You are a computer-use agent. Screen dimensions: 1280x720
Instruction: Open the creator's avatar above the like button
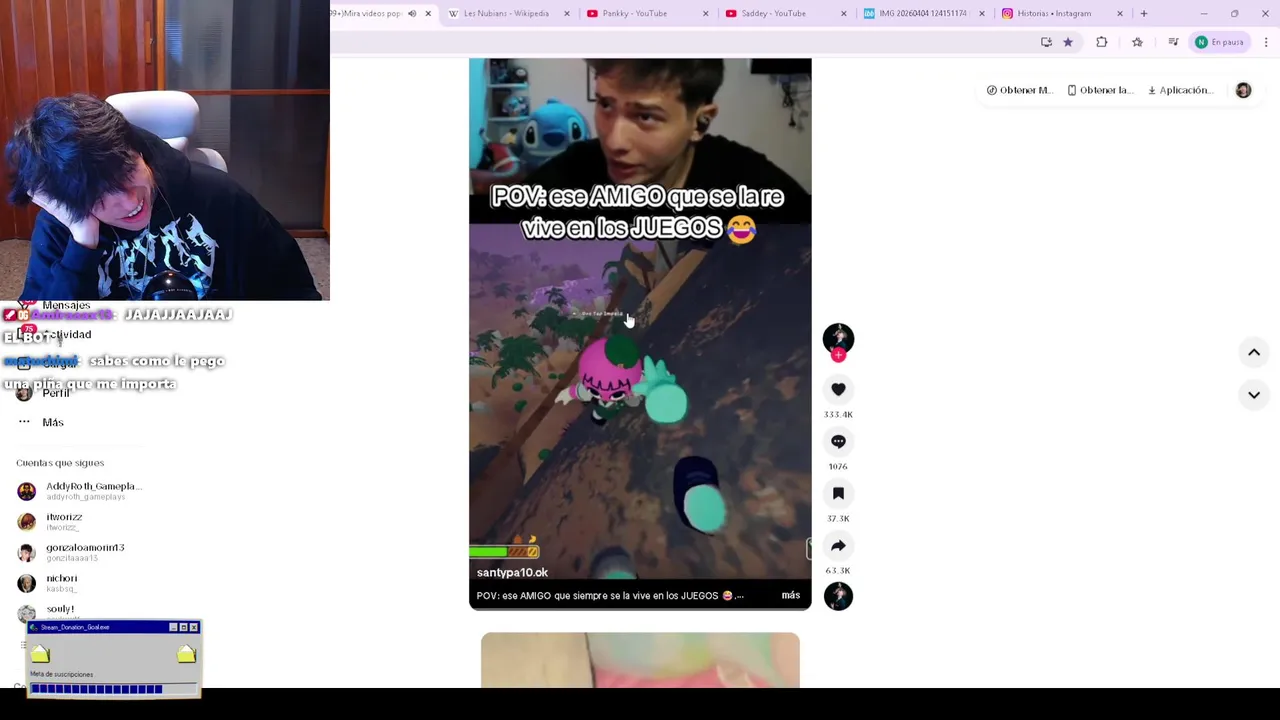838,338
